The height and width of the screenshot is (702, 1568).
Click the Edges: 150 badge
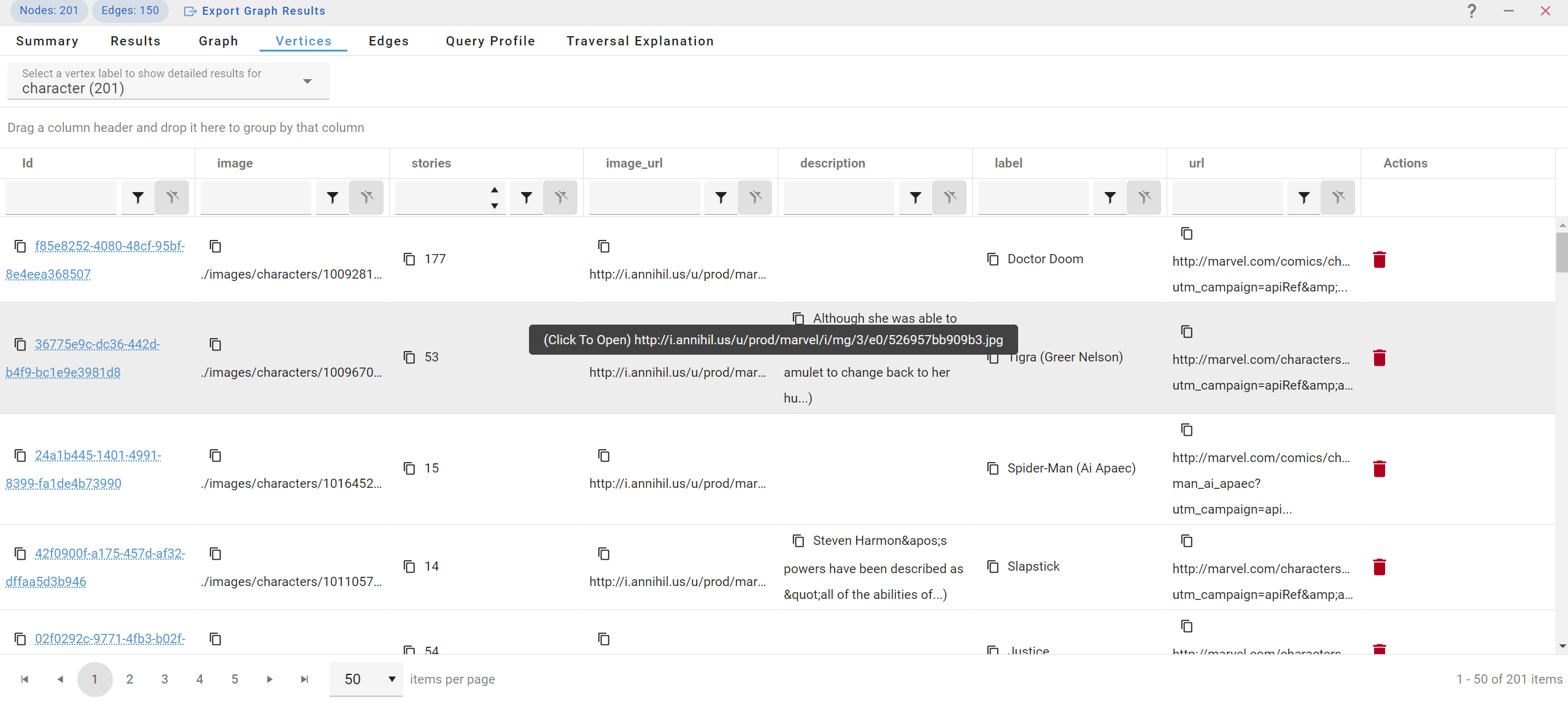coord(130,10)
